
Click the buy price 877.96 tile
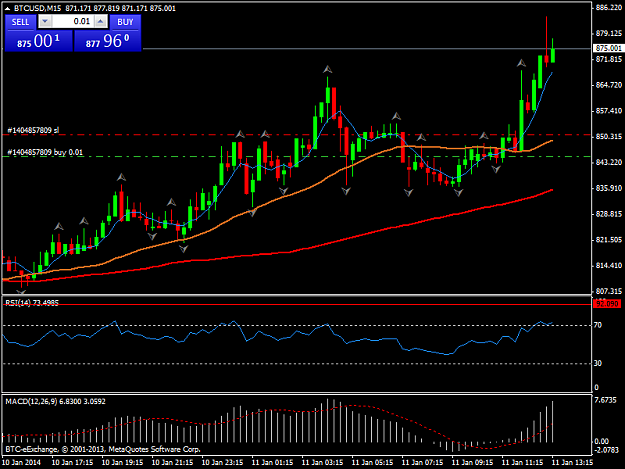pos(108,41)
